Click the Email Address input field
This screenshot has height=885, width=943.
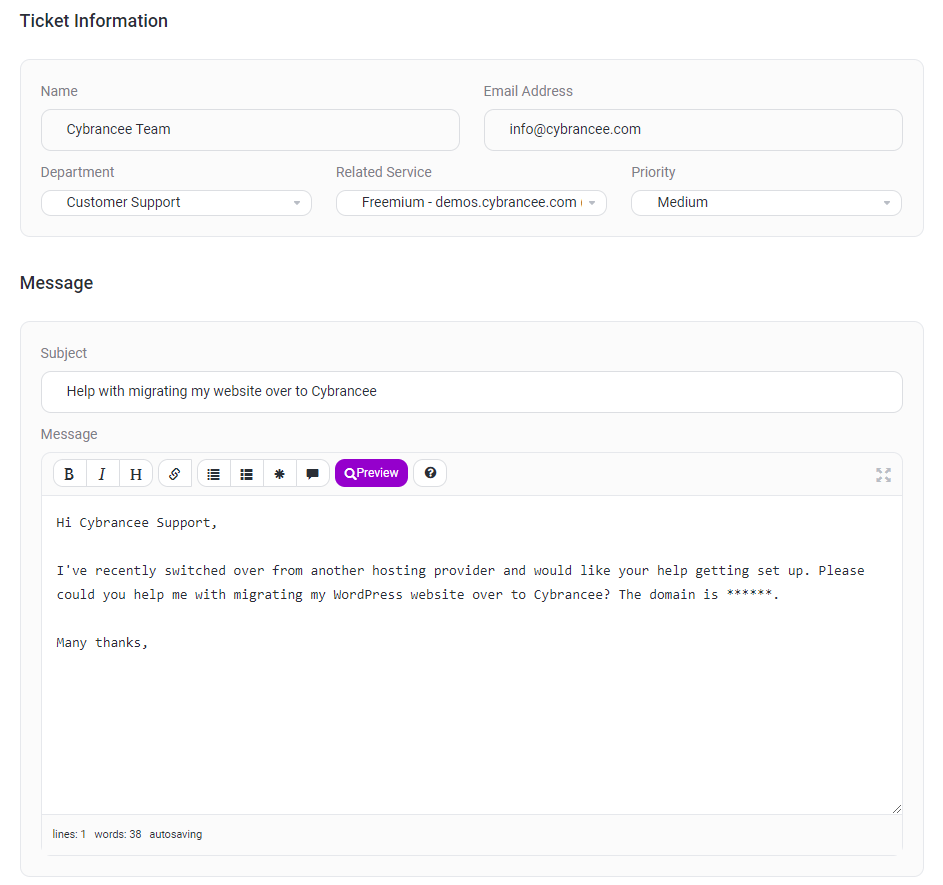click(693, 130)
